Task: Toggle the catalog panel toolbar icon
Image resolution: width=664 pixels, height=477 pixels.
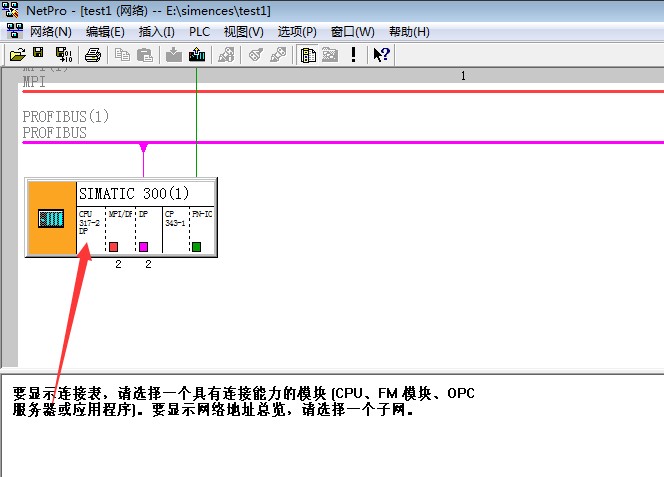Action: [x=308, y=55]
